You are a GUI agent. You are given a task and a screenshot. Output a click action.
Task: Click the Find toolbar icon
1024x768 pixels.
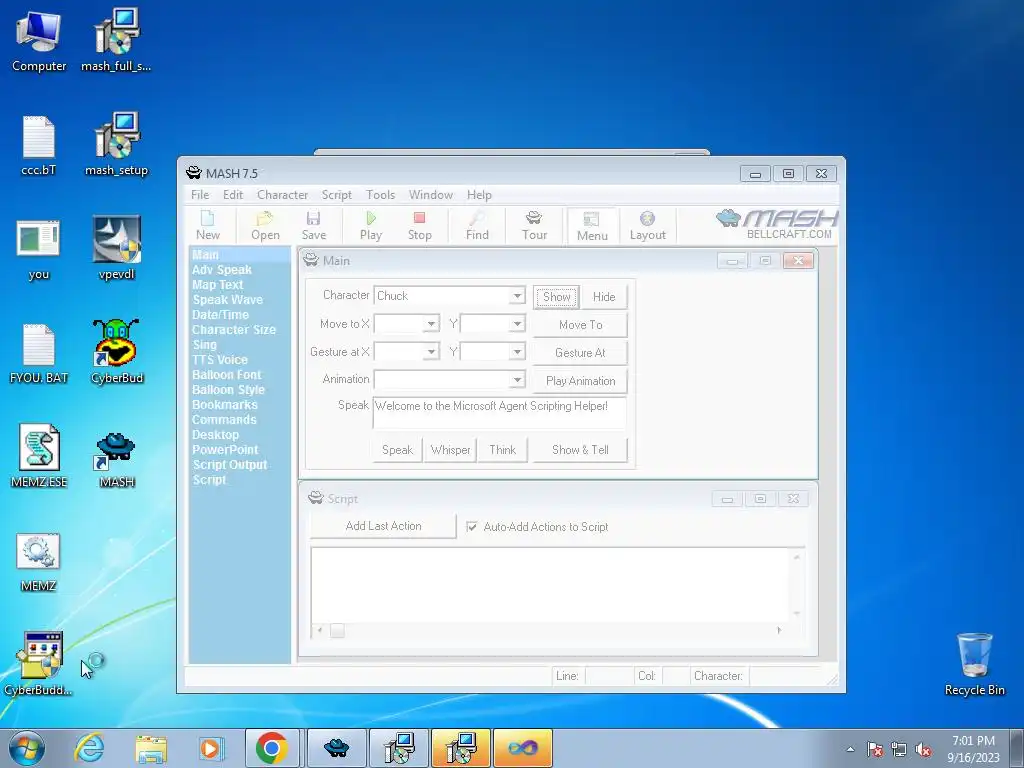click(x=477, y=225)
